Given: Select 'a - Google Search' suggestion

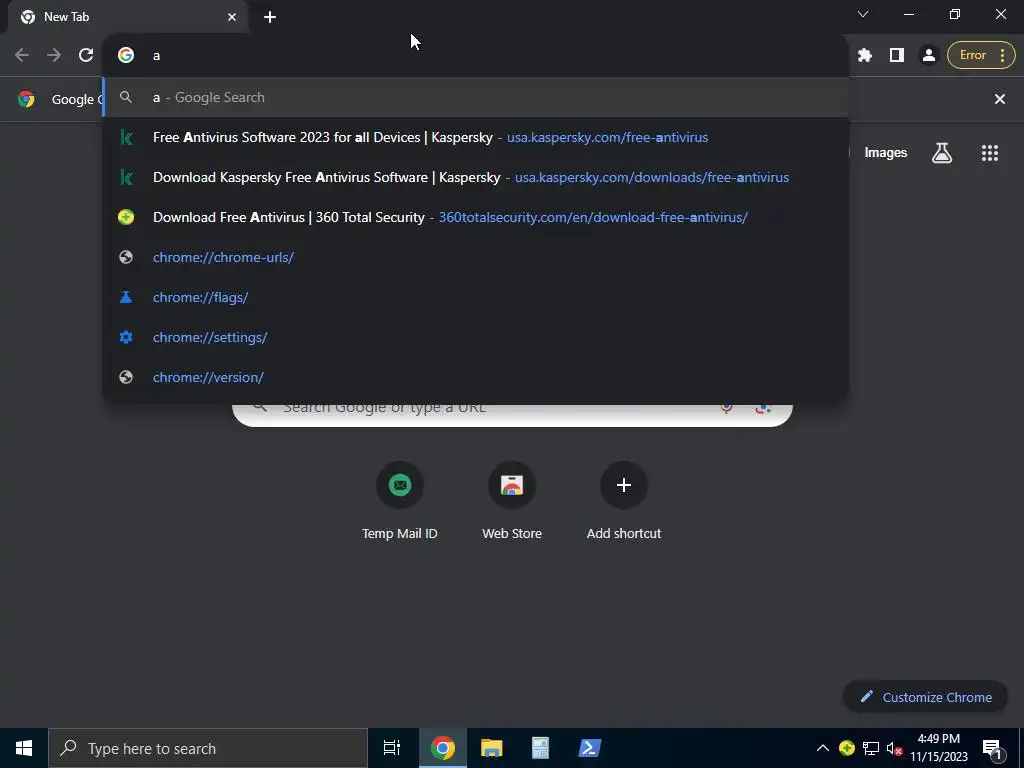Looking at the screenshot, I should pos(476,97).
